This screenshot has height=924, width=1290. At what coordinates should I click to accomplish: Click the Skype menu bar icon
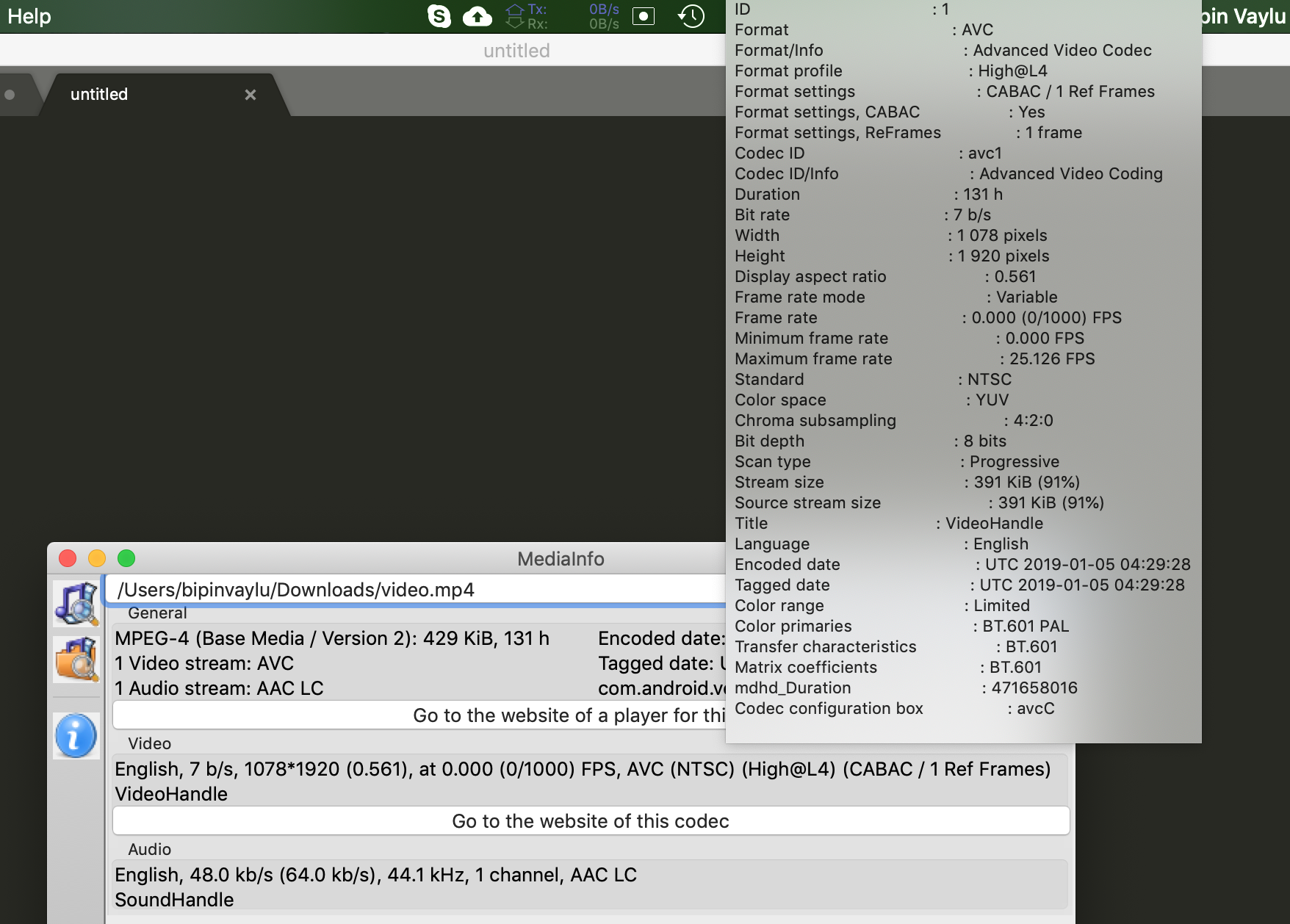pyautogui.click(x=439, y=16)
